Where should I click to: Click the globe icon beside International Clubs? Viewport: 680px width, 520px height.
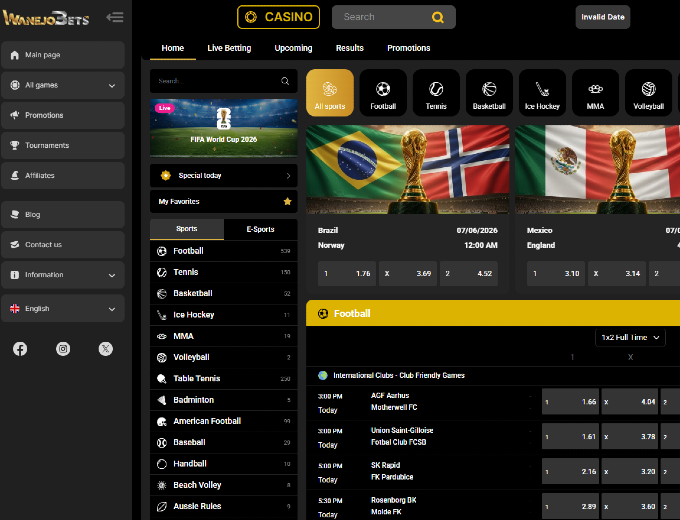[323, 375]
